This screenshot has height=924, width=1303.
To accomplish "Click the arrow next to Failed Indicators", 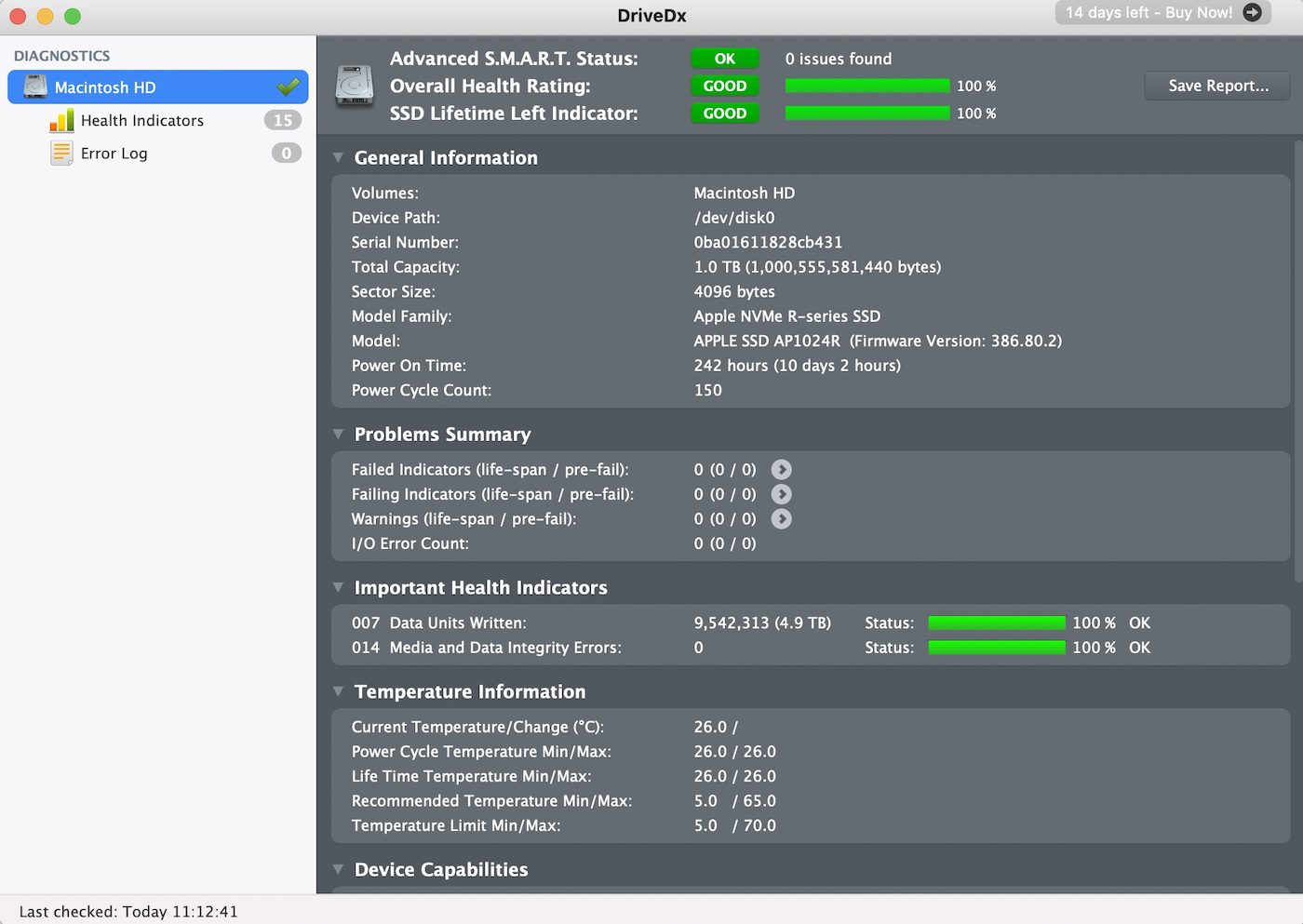I will (x=782, y=470).
